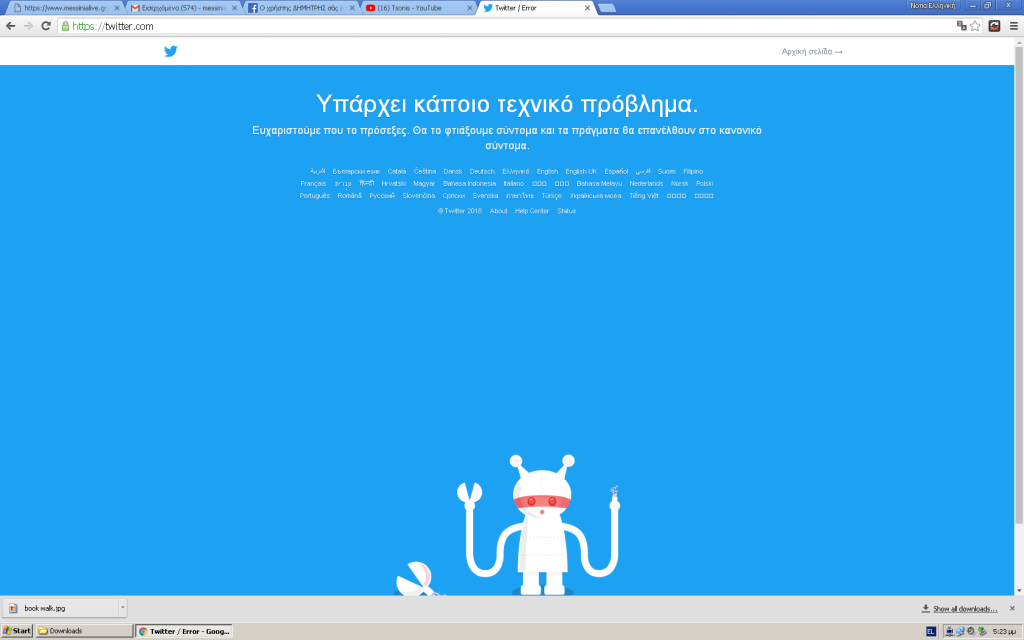Switch page language to Русский
1024x640 pixels.
(382, 196)
